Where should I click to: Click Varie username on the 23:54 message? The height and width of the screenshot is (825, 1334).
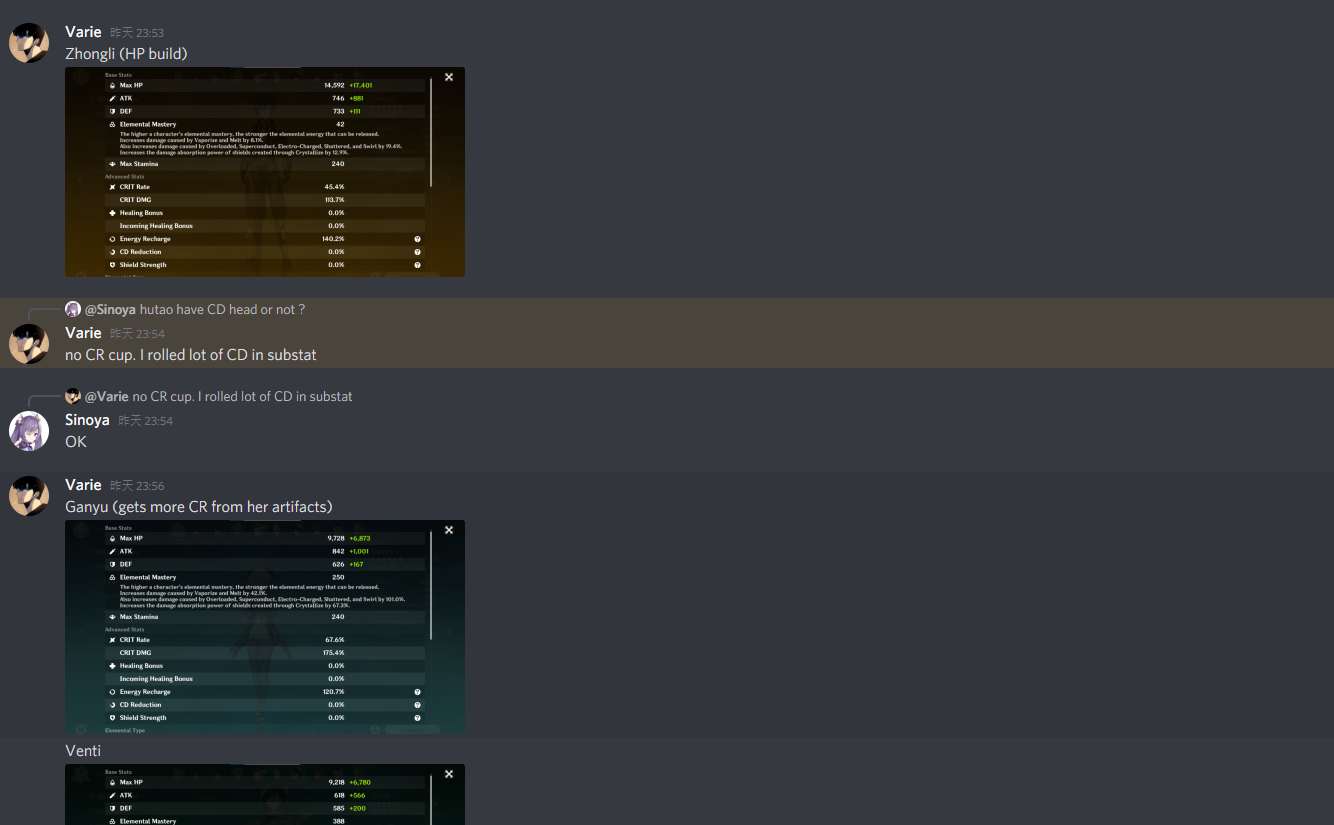(x=83, y=332)
